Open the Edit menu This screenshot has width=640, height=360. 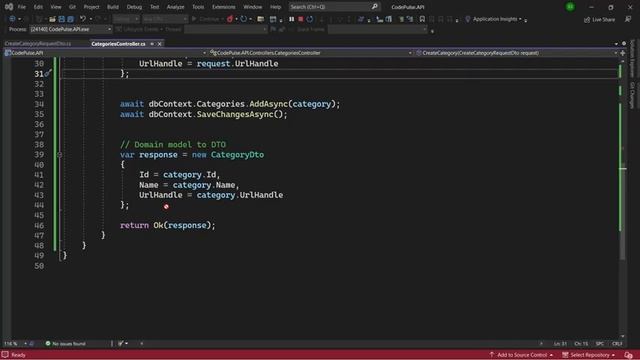pos(38,7)
